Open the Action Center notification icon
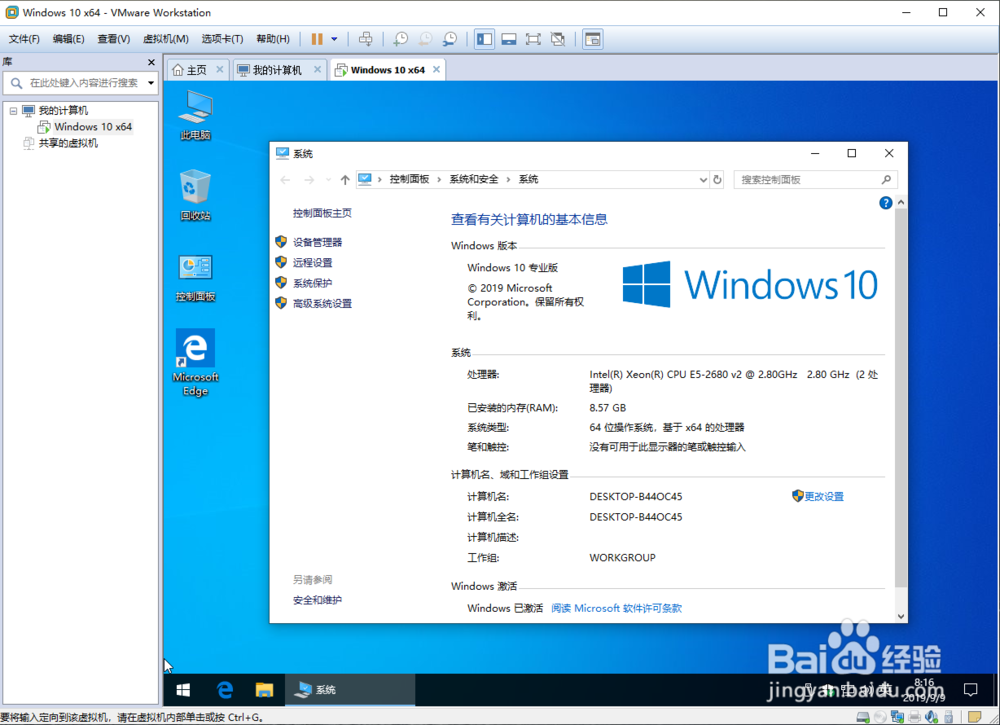Image resolution: width=1000 pixels, height=725 pixels. 971,689
